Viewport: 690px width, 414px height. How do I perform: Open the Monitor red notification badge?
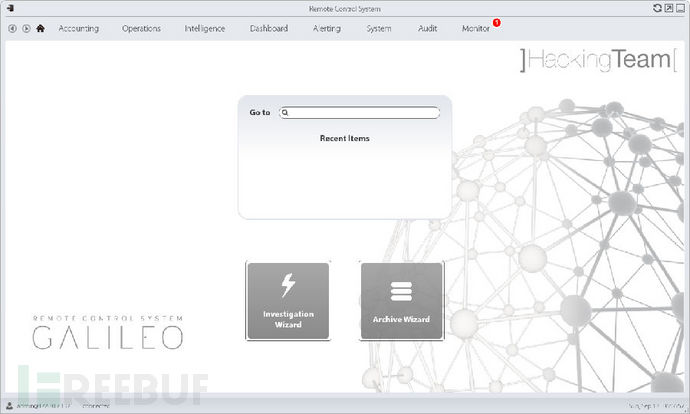[497, 22]
